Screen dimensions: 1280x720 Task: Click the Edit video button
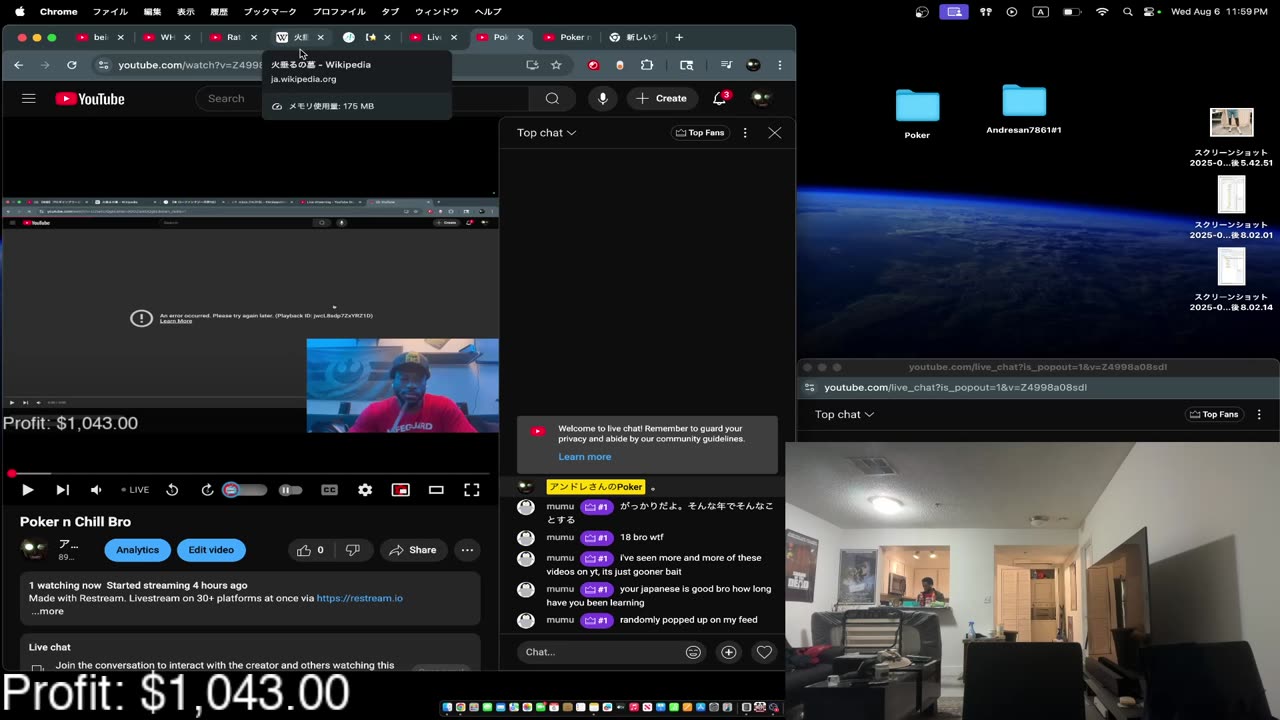[x=211, y=550]
